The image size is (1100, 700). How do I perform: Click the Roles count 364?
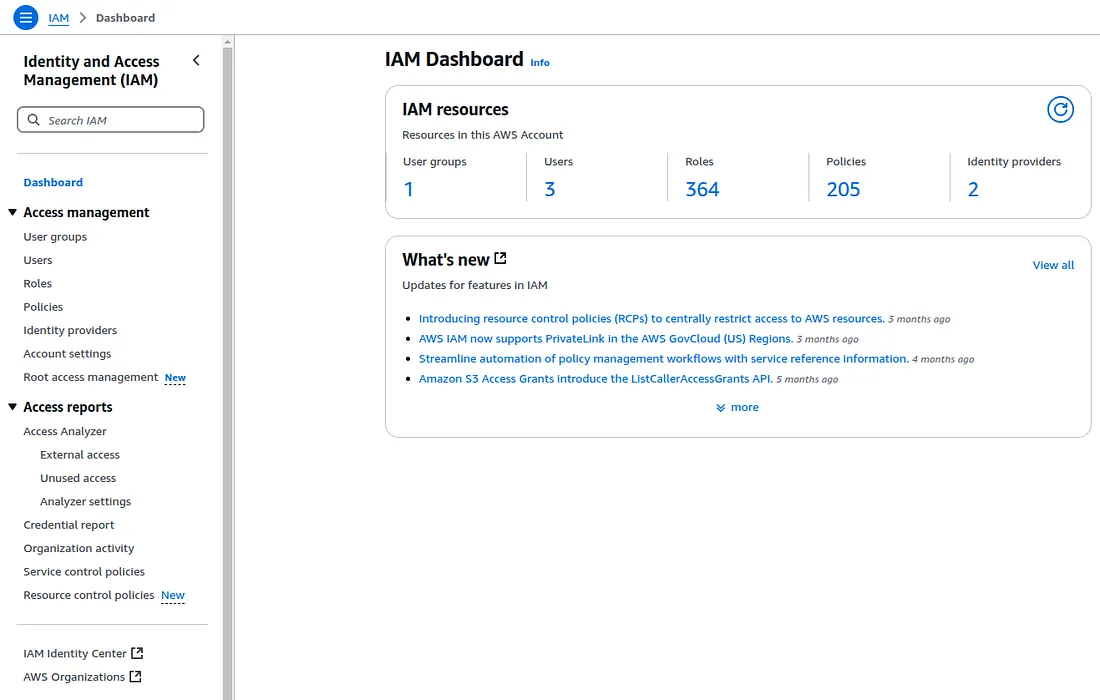click(702, 189)
